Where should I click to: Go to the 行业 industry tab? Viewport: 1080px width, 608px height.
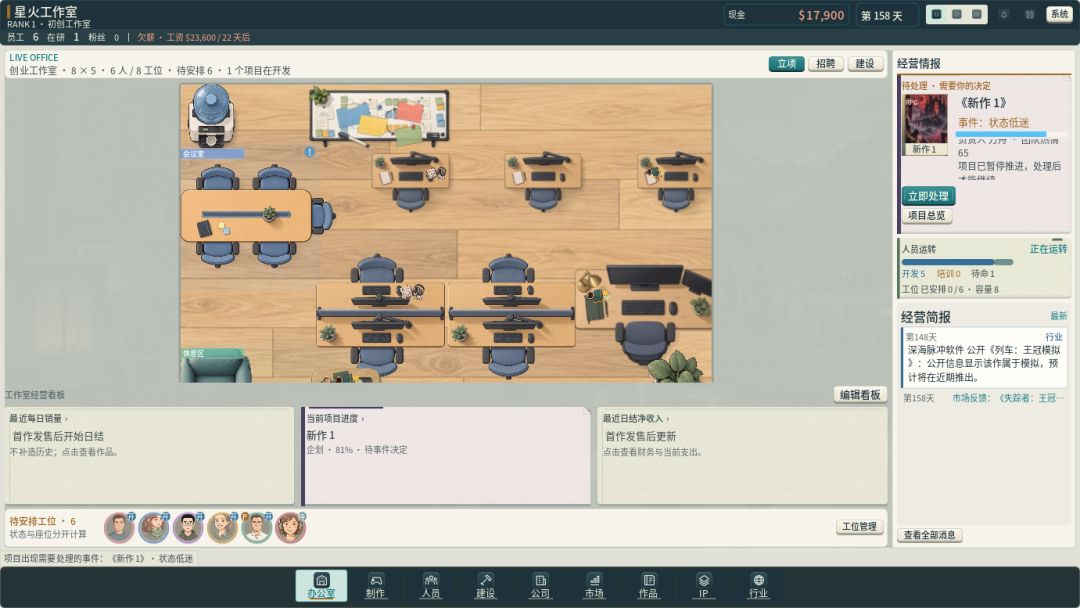point(758,585)
